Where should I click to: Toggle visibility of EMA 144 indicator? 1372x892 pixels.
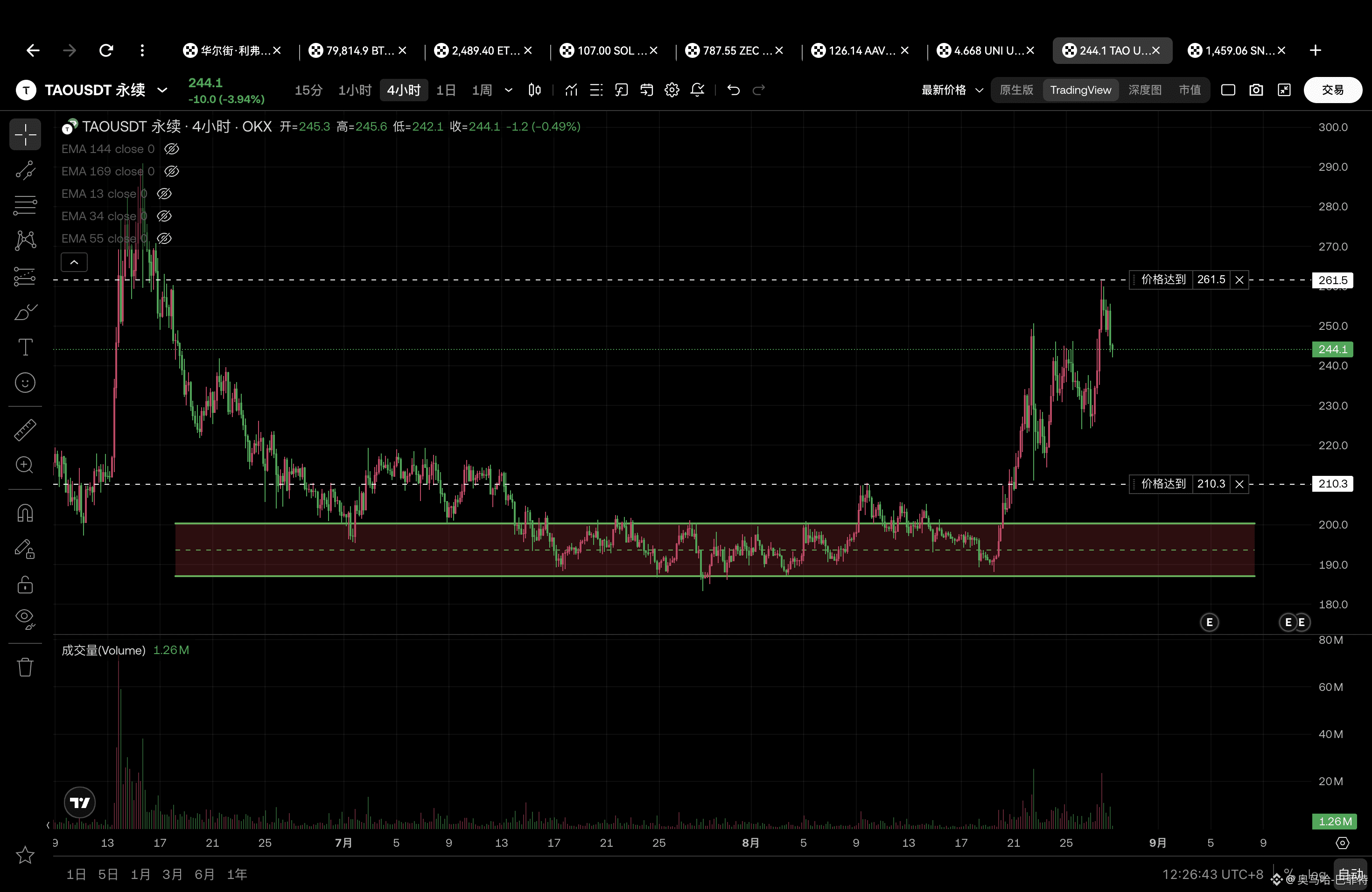[172, 149]
